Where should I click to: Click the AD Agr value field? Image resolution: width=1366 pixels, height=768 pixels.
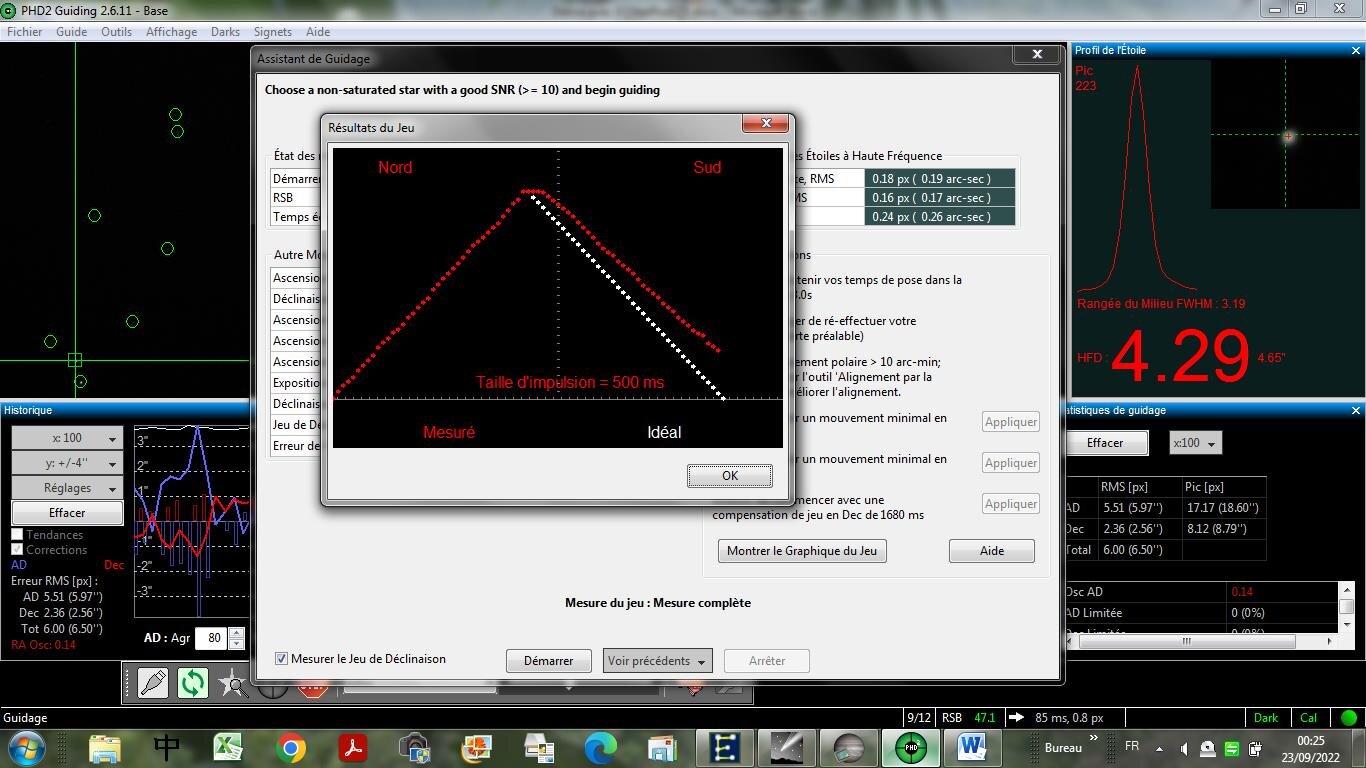click(211, 638)
